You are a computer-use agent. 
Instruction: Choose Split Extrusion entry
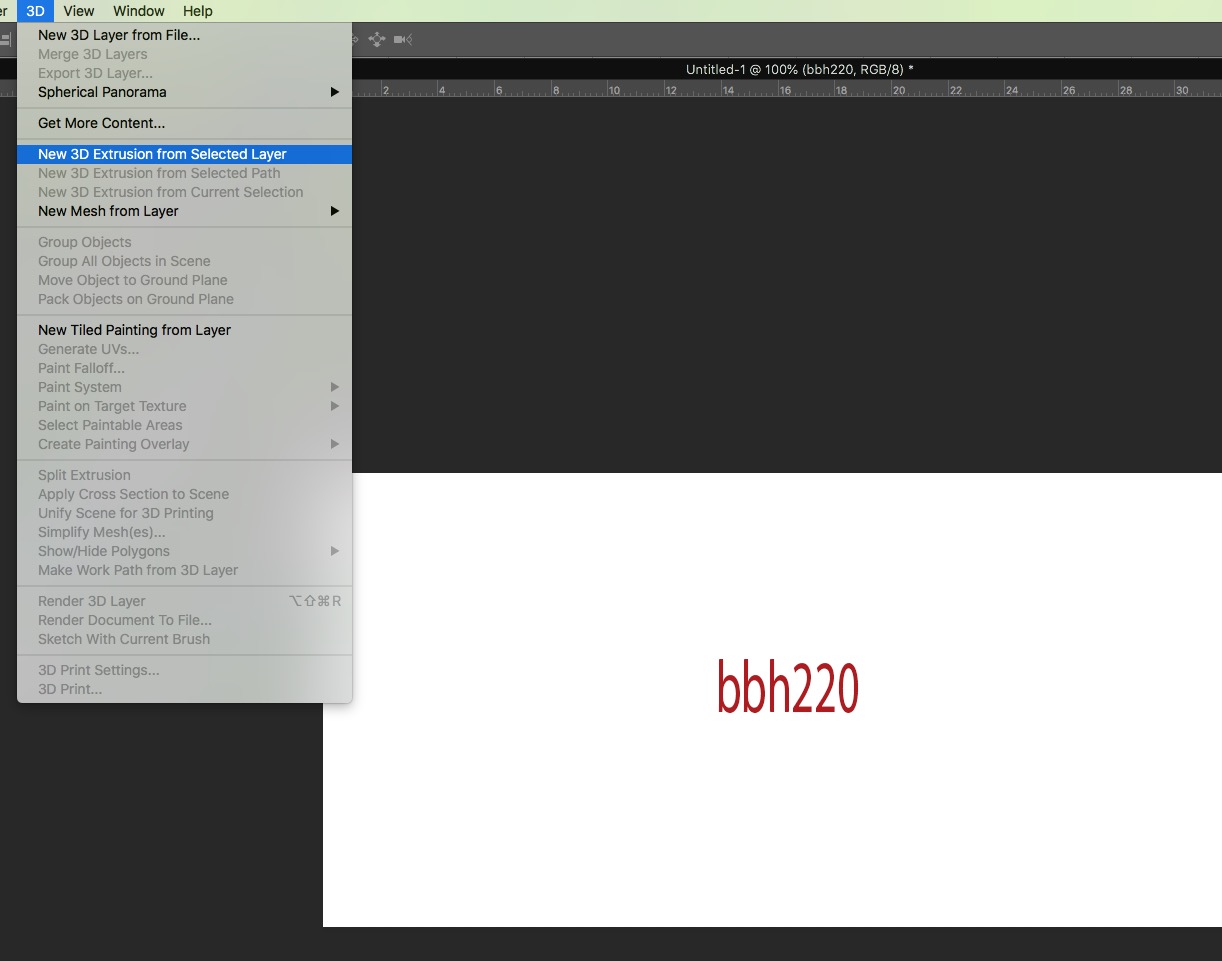tap(184, 475)
